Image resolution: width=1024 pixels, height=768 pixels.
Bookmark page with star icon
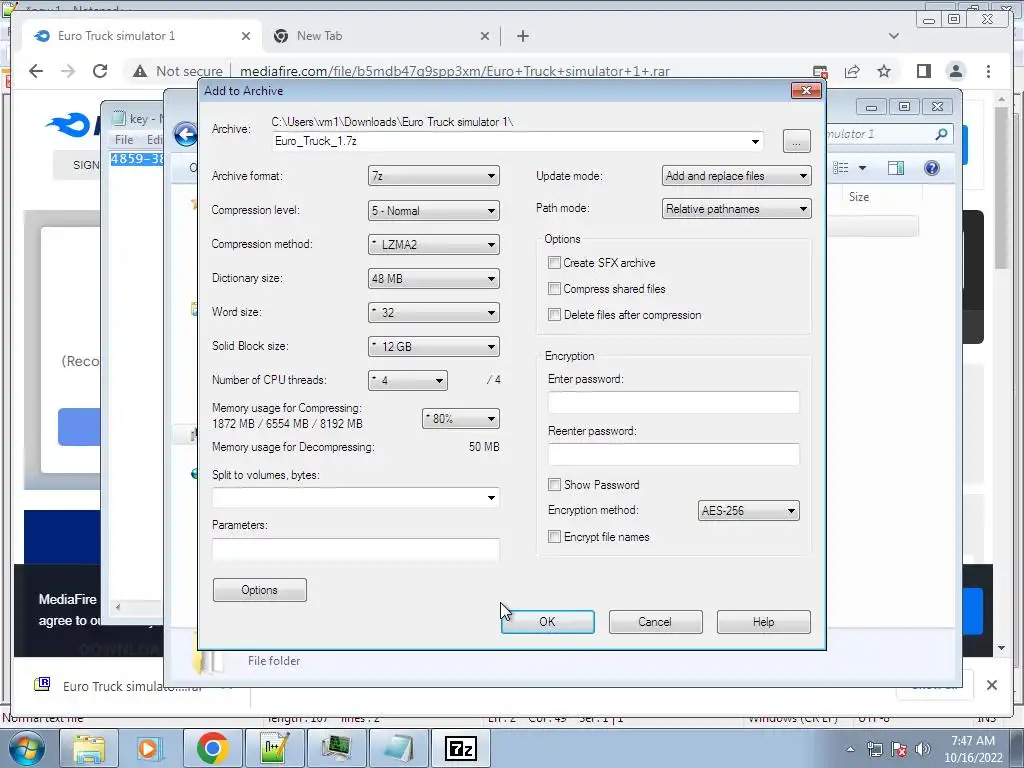pyautogui.click(x=884, y=71)
